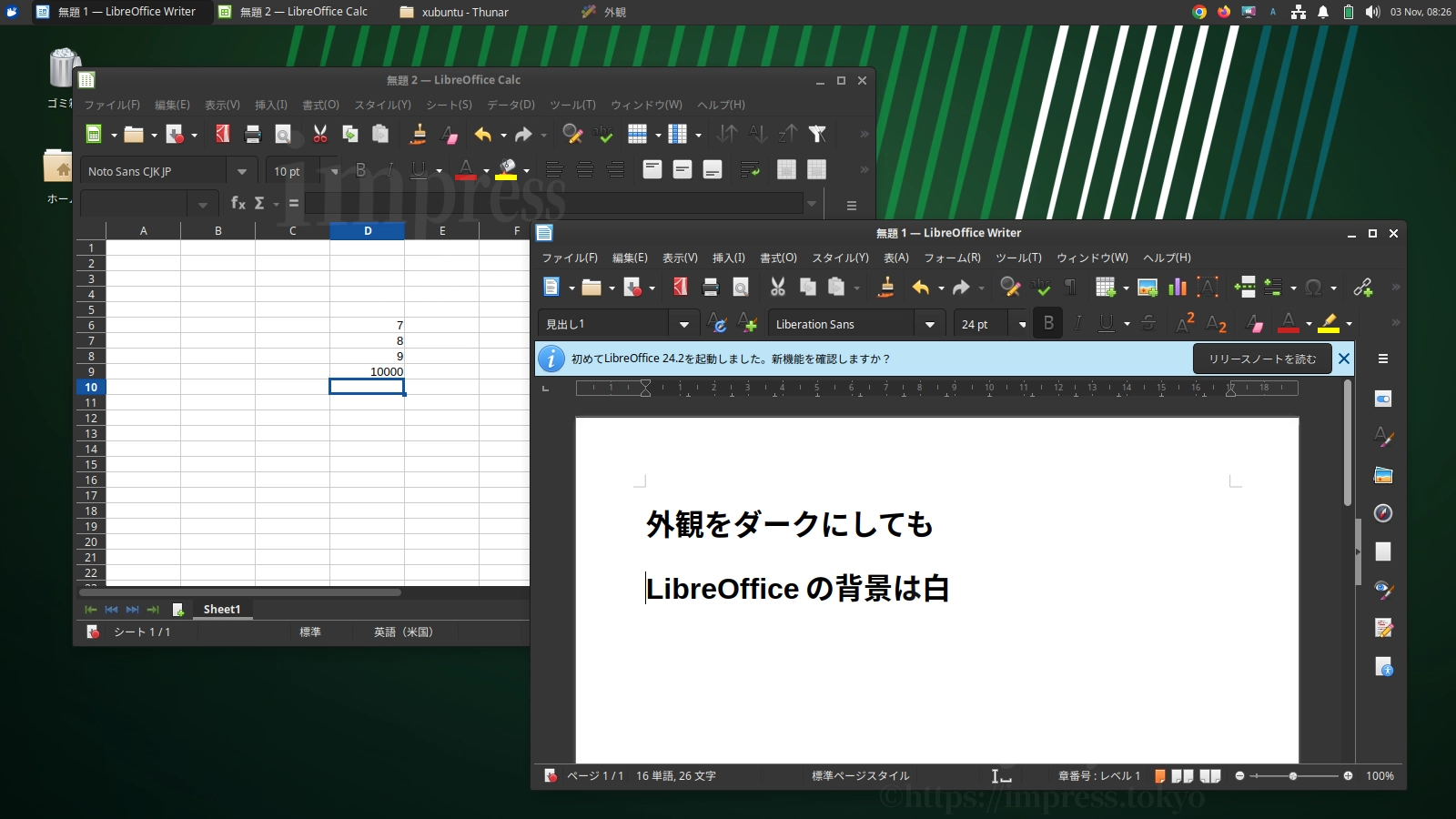The width and height of the screenshot is (1456, 819).
Task: Expand Noto Sans CJK JP font dropdown
Action: pos(241,171)
